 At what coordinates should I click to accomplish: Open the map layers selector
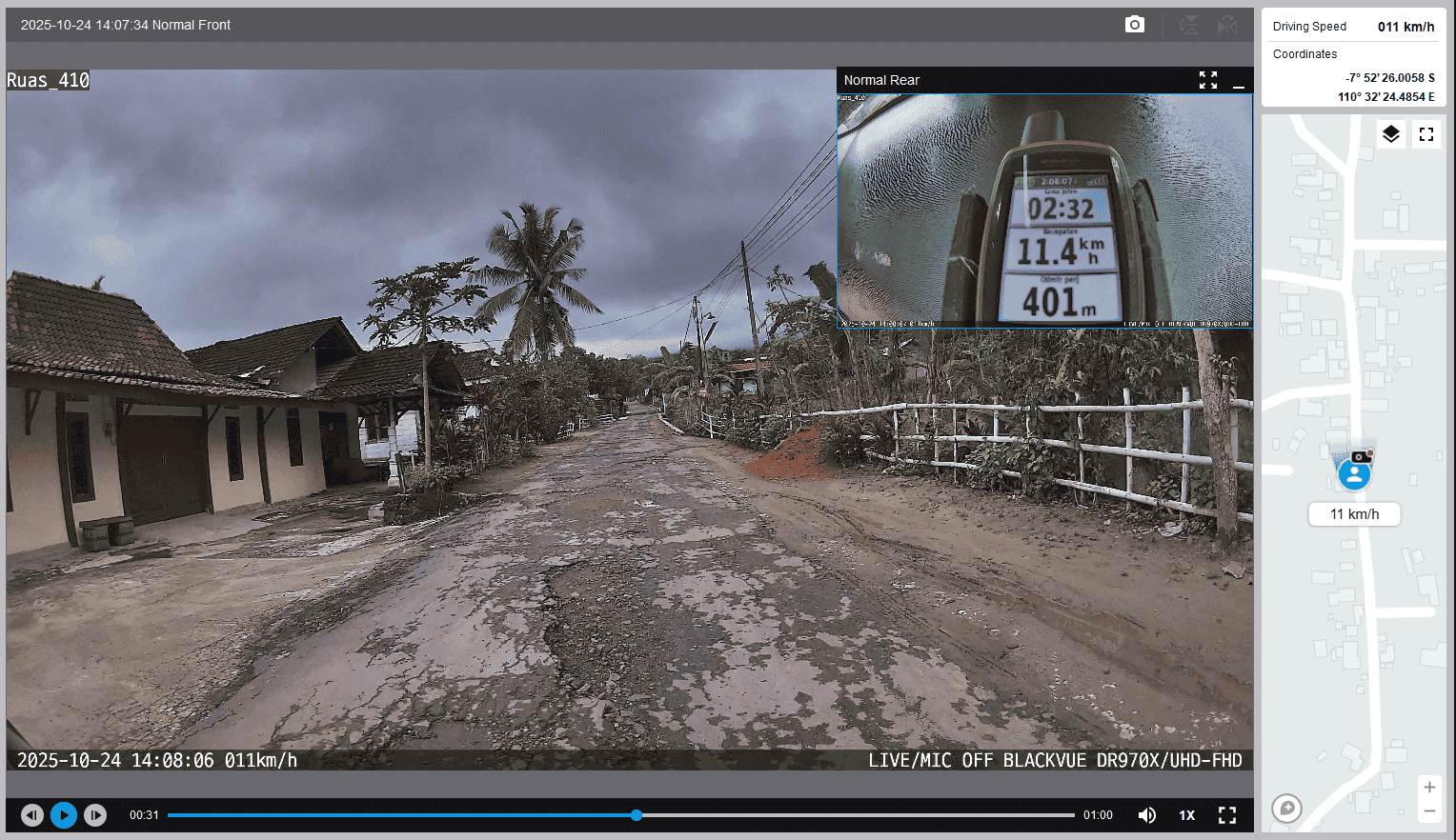(x=1390, y=134)
